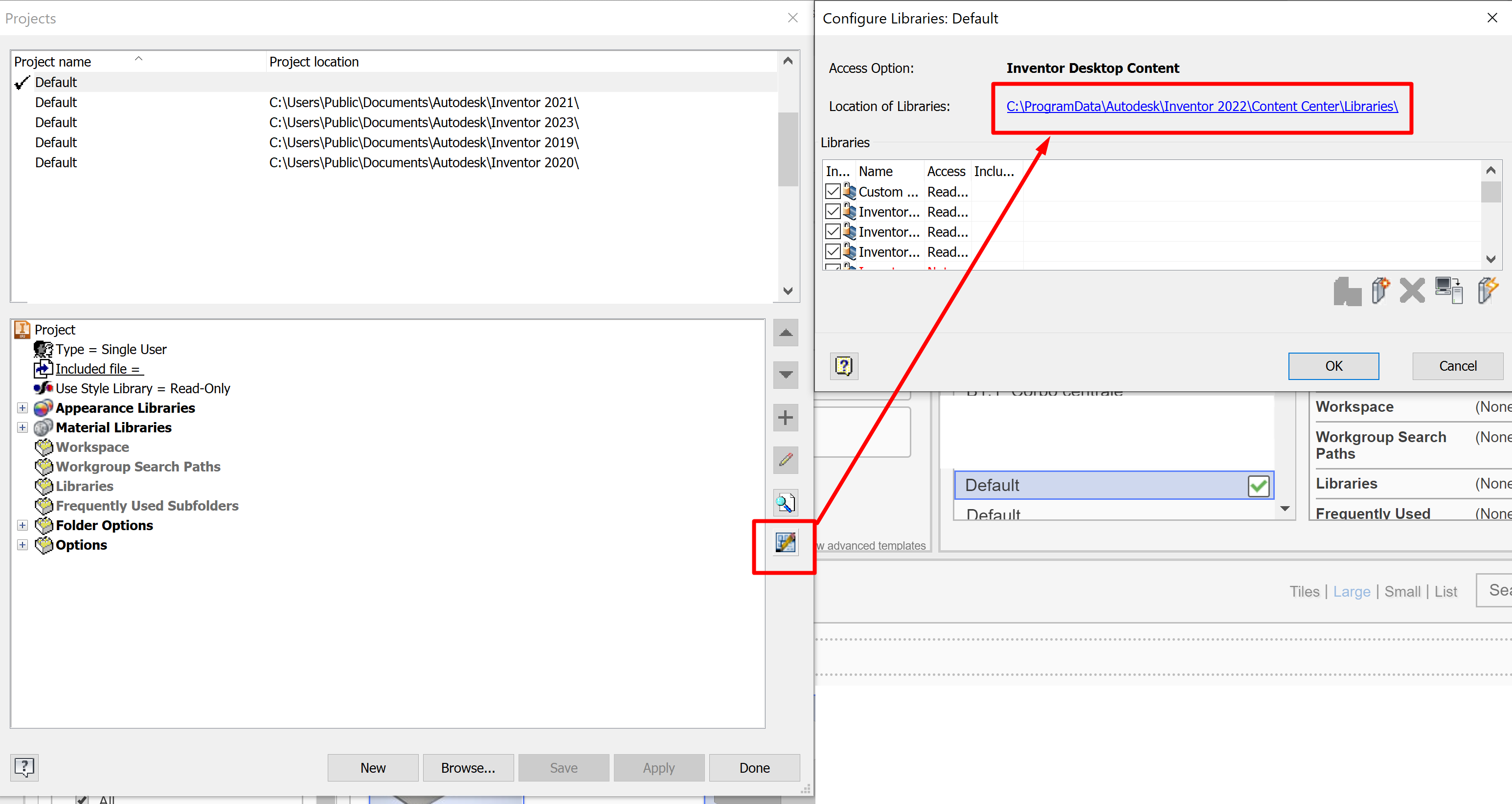Toggle the first Inventor library checkbox
The width and height of the screenshot is (1512, 804).
(832, 211)
